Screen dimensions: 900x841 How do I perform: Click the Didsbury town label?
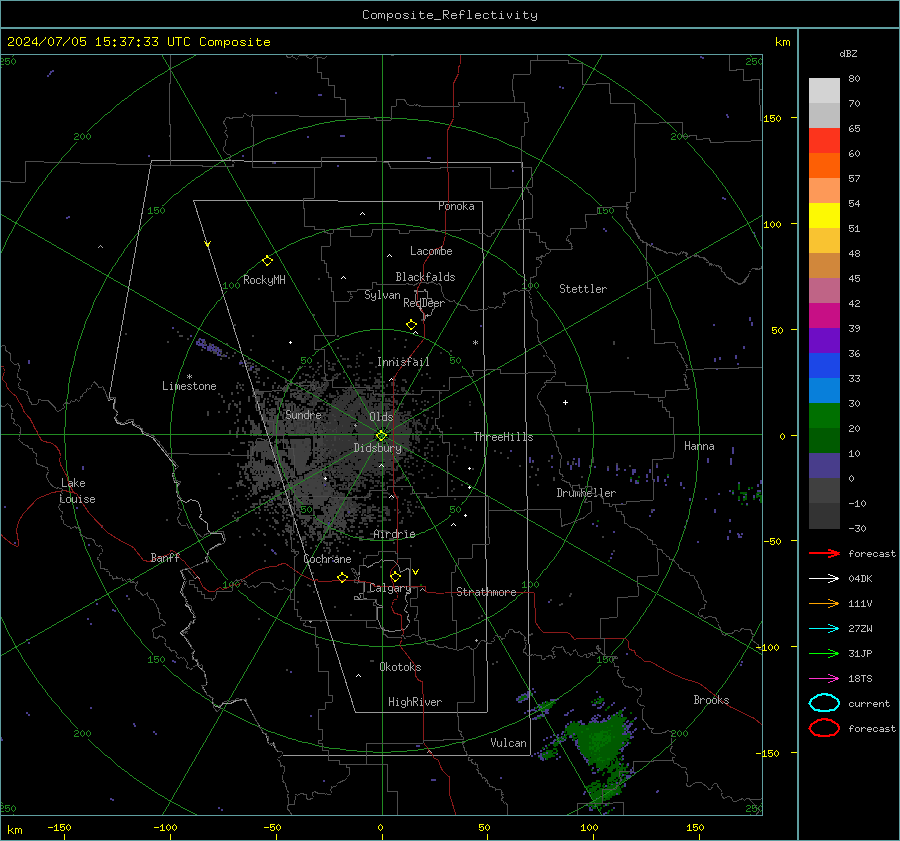click(x=377, y=448)
